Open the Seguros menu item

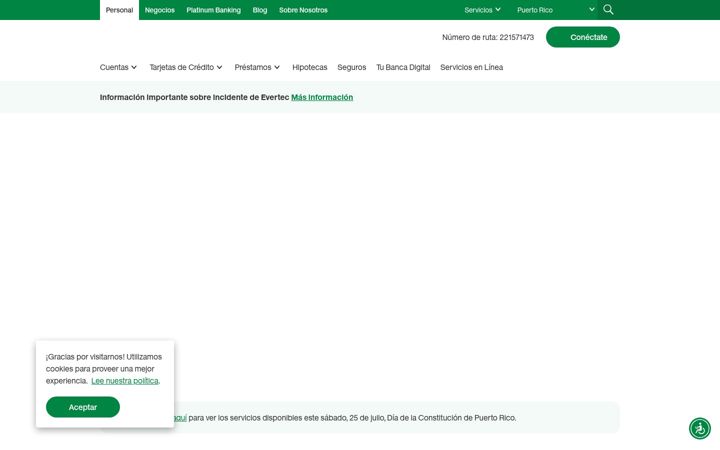[x=352, y=67]
